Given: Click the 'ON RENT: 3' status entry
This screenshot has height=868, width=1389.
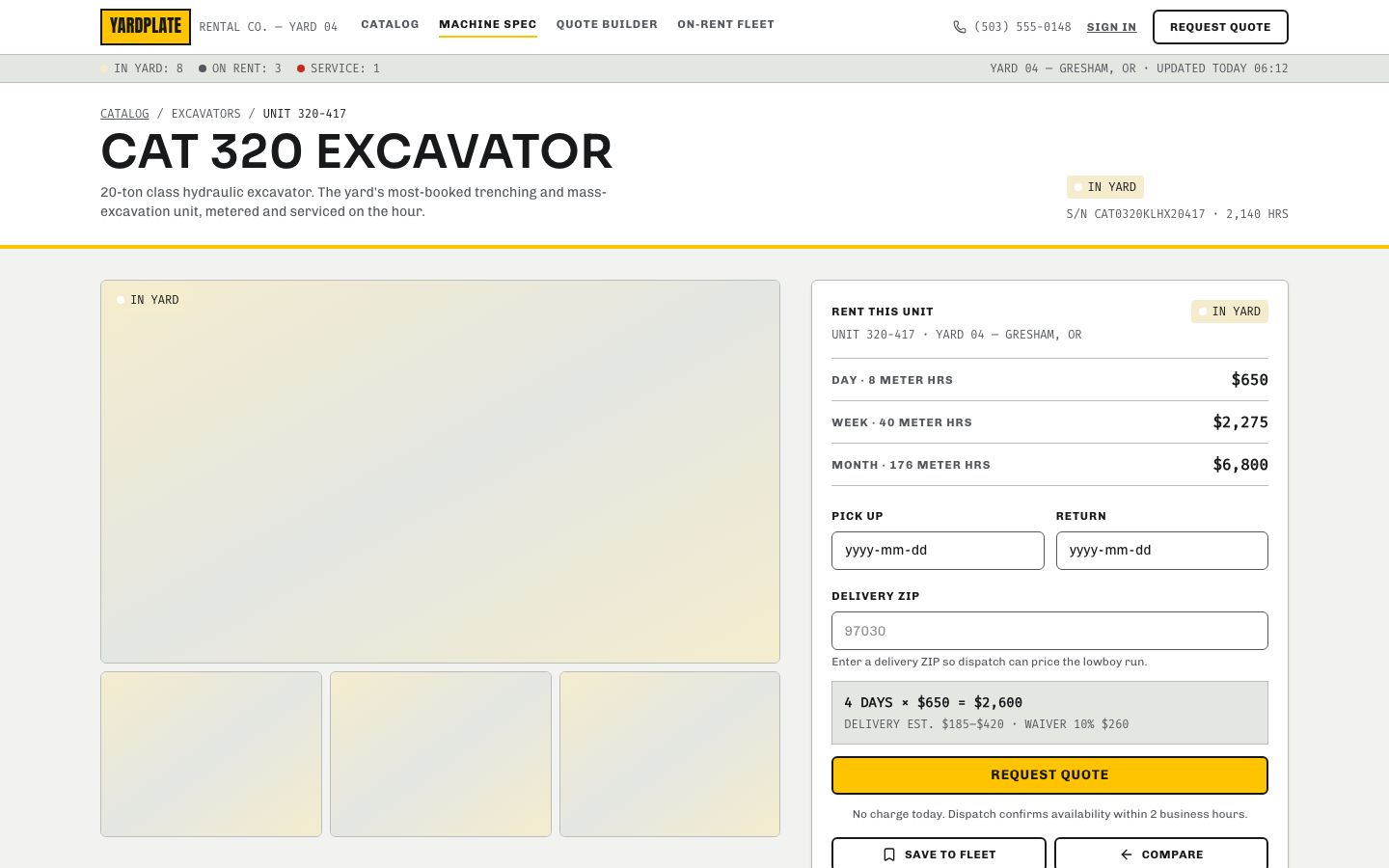Looking at the screenshot, I should click(x=240, y=68).
